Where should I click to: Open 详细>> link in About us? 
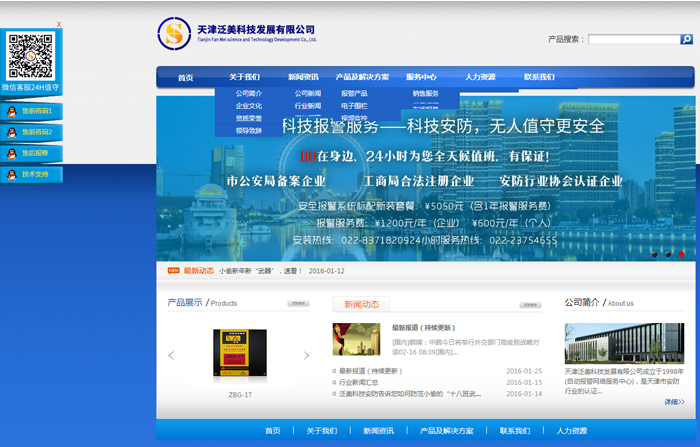[x=674, y=402]
